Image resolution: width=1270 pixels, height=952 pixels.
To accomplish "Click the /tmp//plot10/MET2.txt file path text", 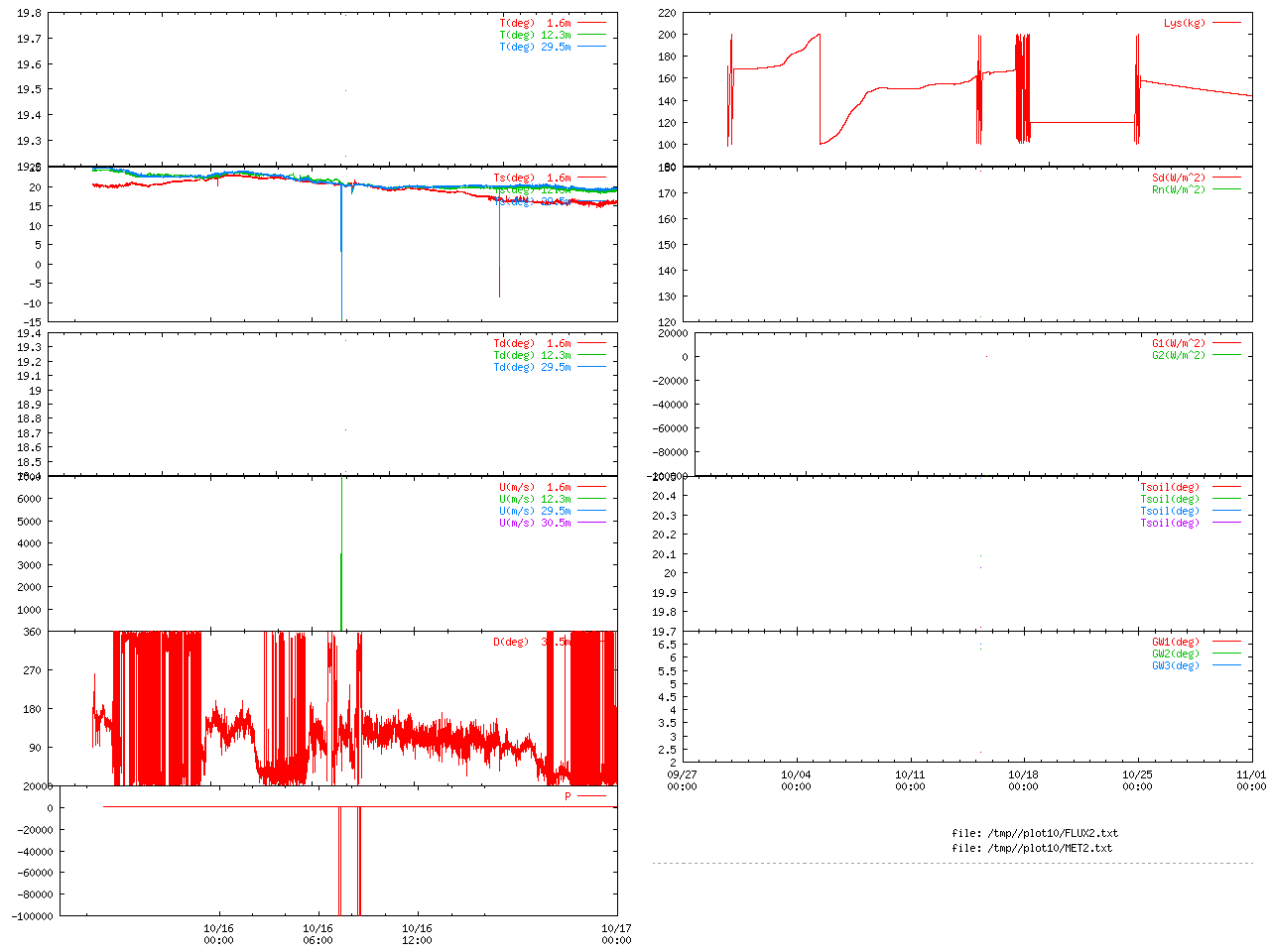I will point(1032,848).
